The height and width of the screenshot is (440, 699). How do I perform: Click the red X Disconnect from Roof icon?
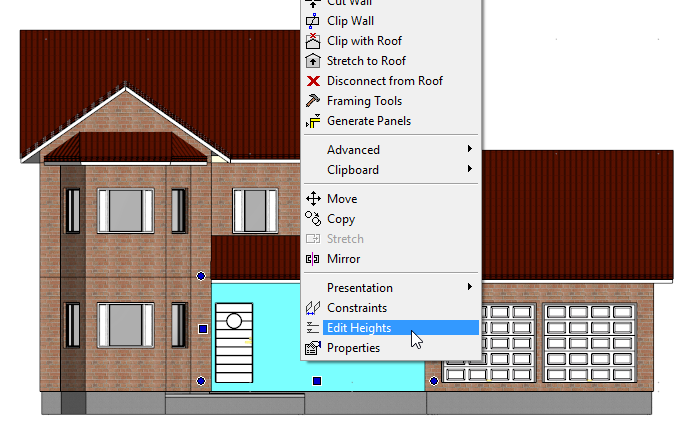point(313,81)
